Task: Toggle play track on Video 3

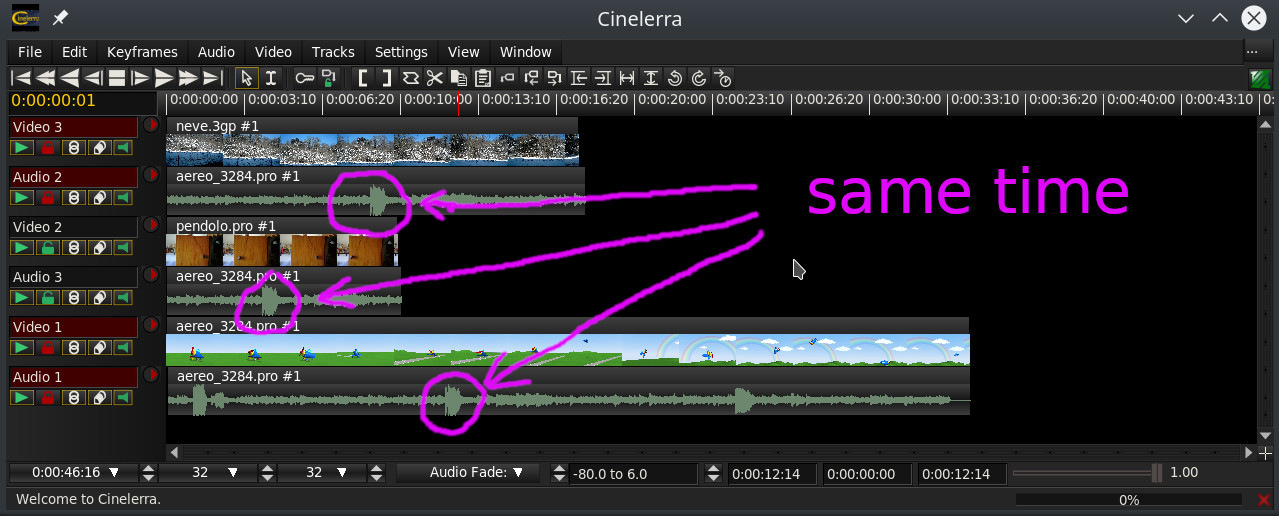Action: click(x=21, y=147)
